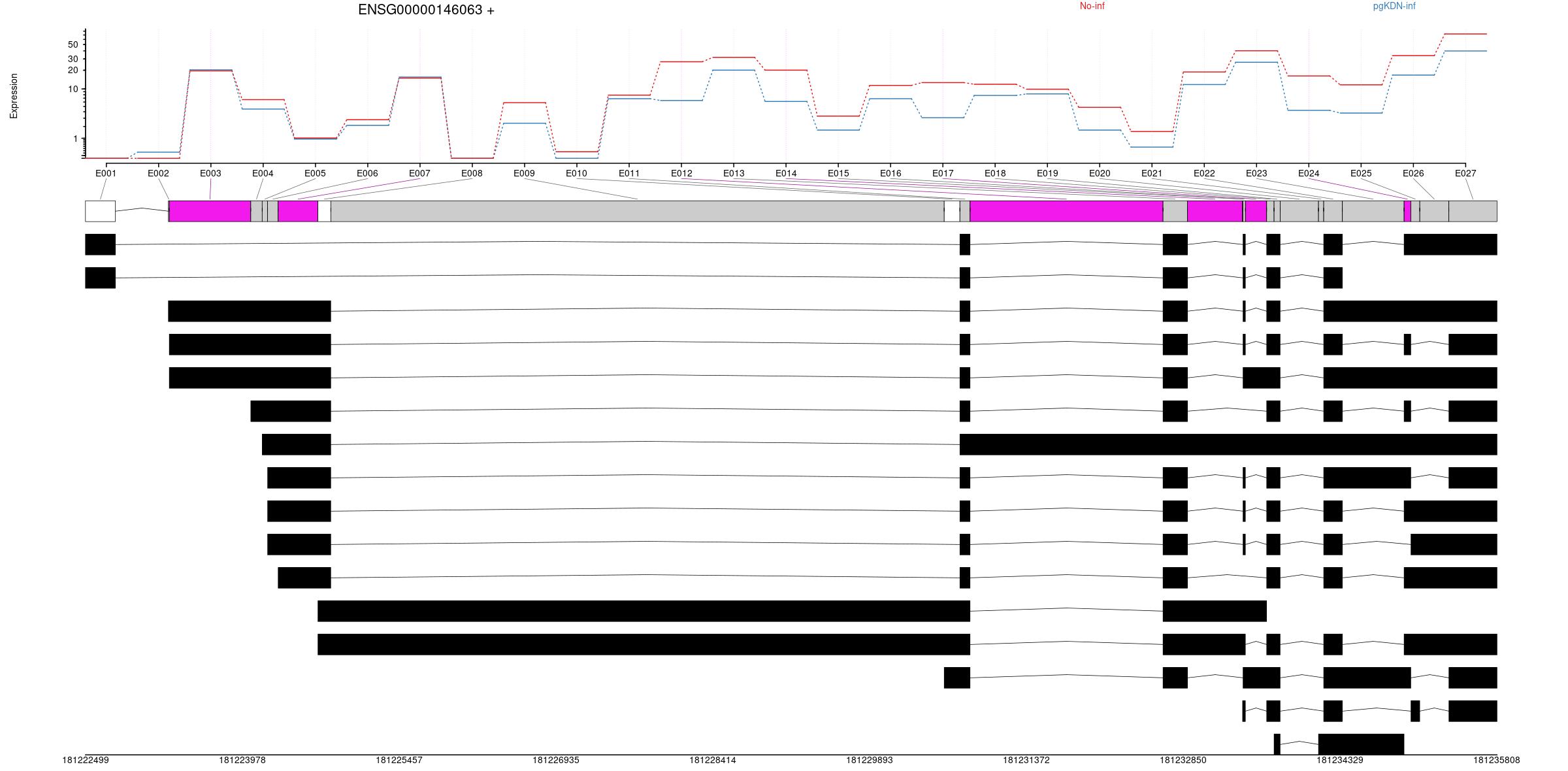Select exon label E026

1413,173
